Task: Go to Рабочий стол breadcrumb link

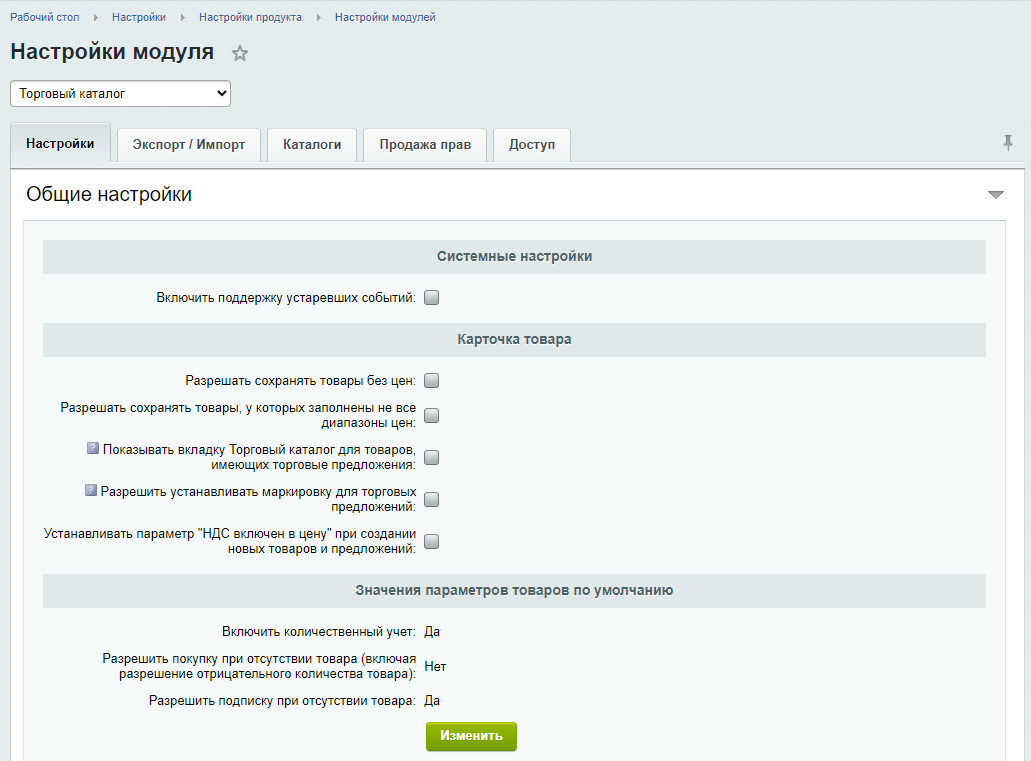Action: point(45,17)
